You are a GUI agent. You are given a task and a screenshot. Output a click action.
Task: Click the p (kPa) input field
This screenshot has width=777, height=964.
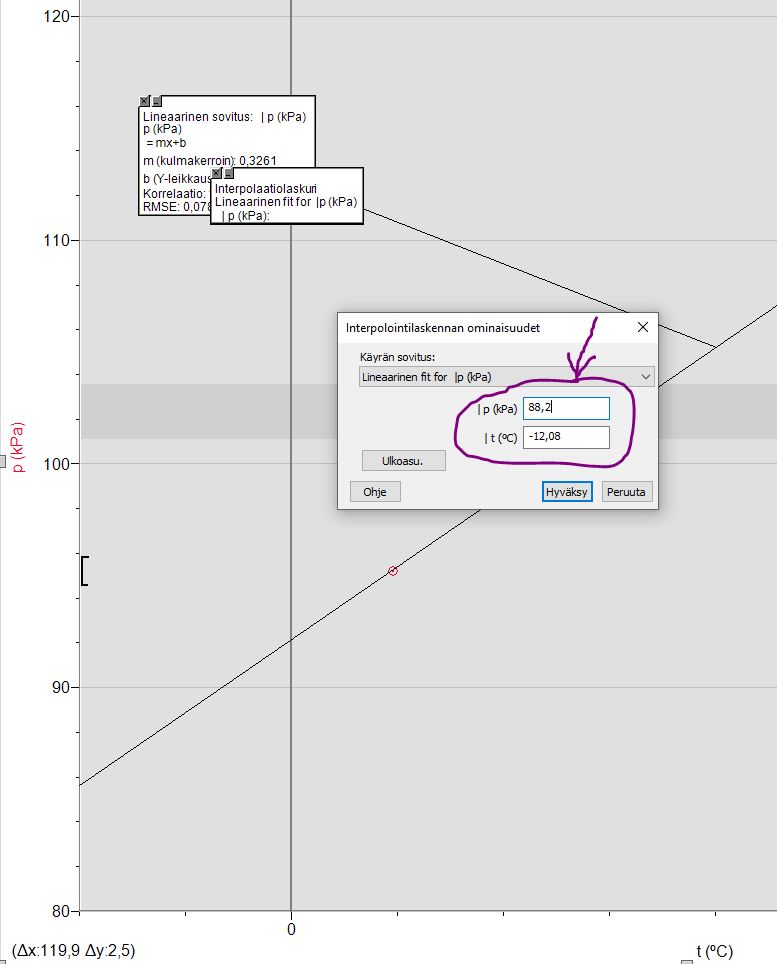pos(566,408)
